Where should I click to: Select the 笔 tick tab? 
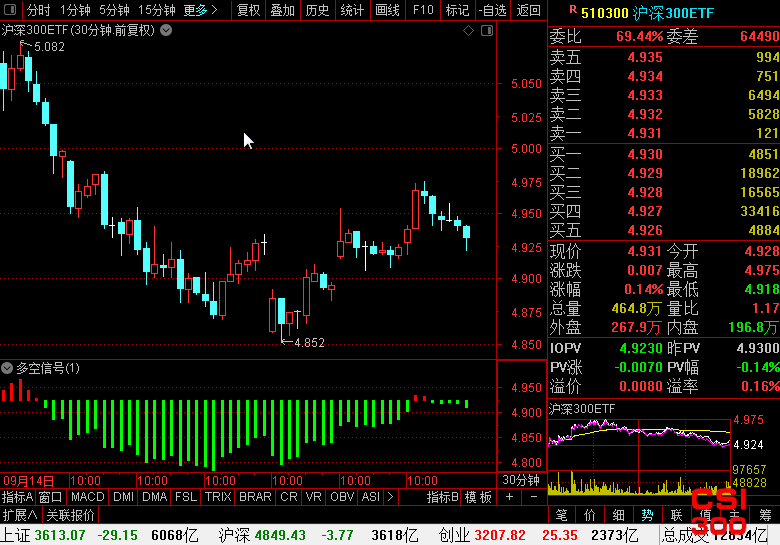point(562,515)
